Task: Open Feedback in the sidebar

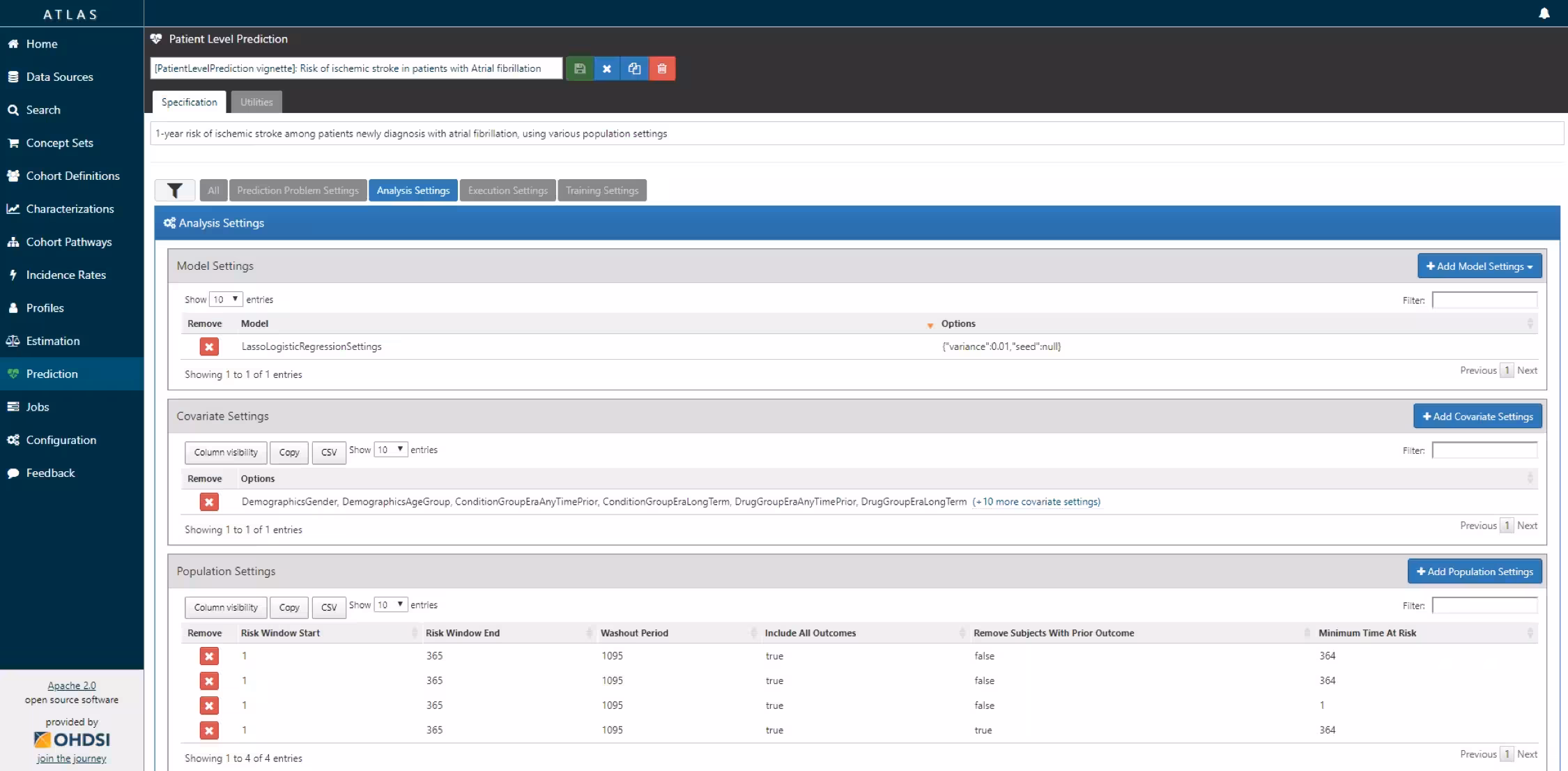Action: click(72, 473)
